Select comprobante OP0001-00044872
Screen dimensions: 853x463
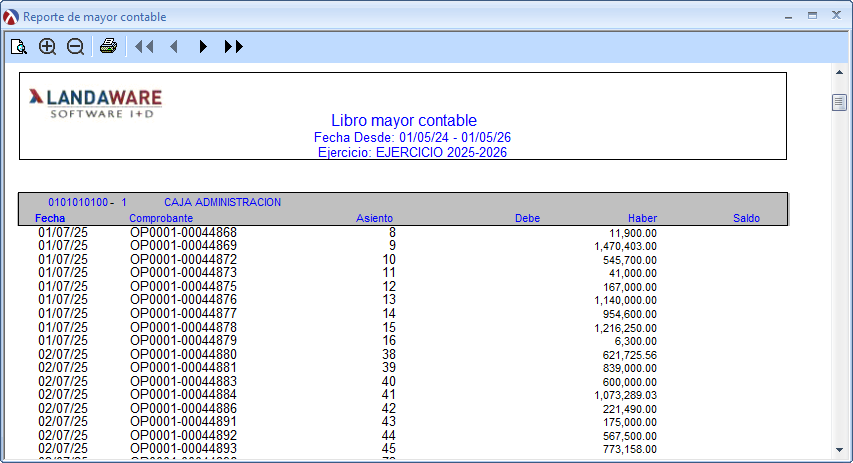(183, 260)
